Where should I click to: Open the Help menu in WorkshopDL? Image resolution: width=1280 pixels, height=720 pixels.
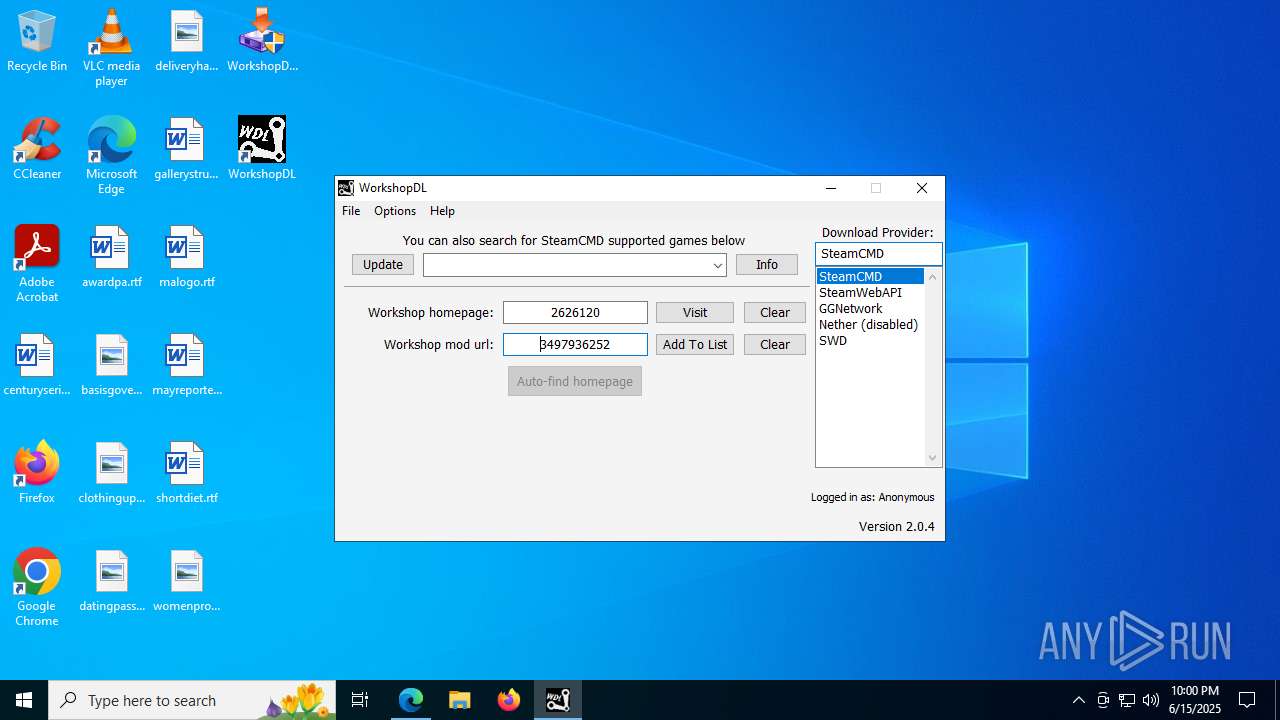click(442, 211)
